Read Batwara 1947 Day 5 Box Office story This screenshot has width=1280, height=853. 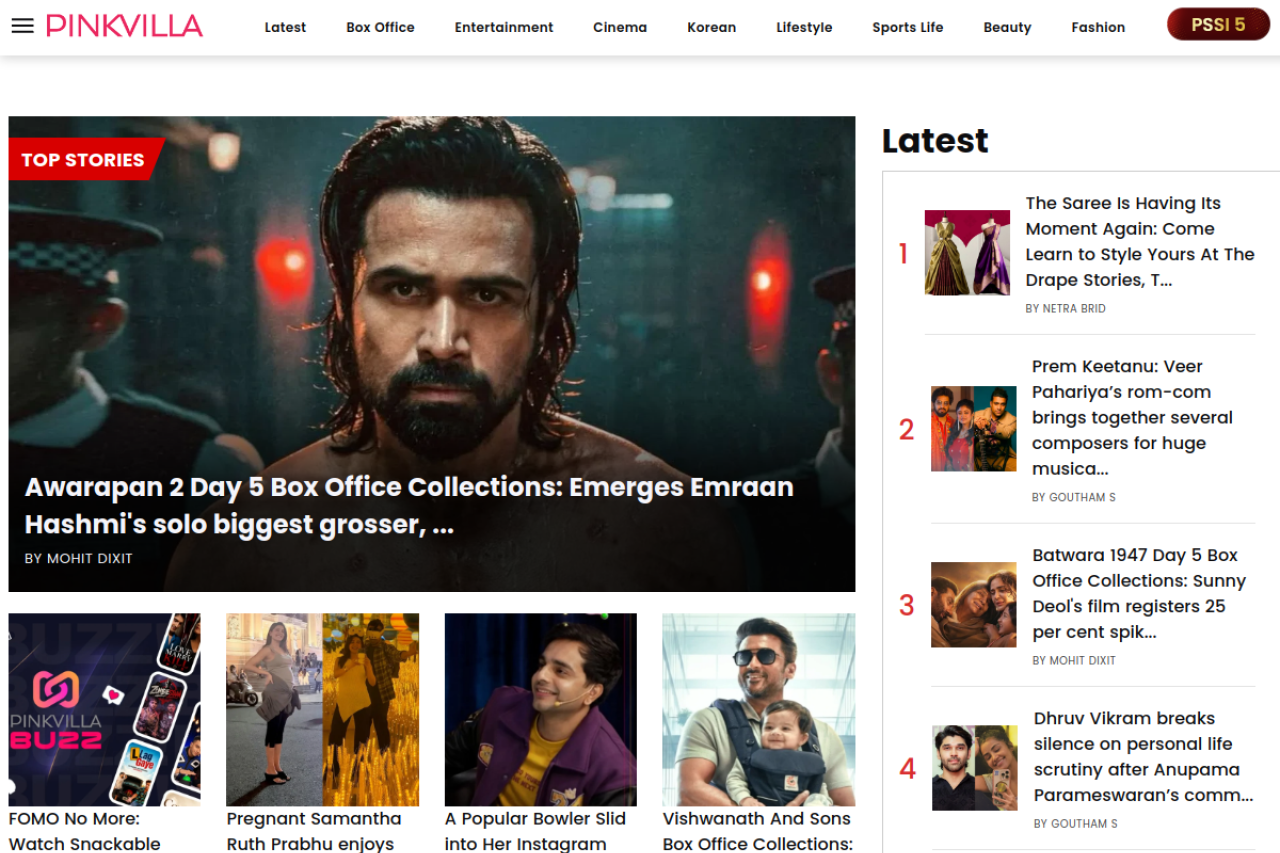[x=1139, y=594]
